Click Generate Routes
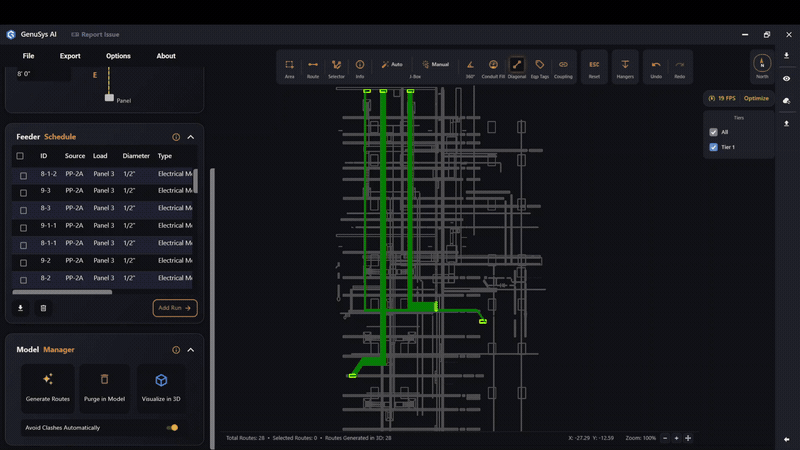This screenshot has width=800, height=450. click(48, 388)
